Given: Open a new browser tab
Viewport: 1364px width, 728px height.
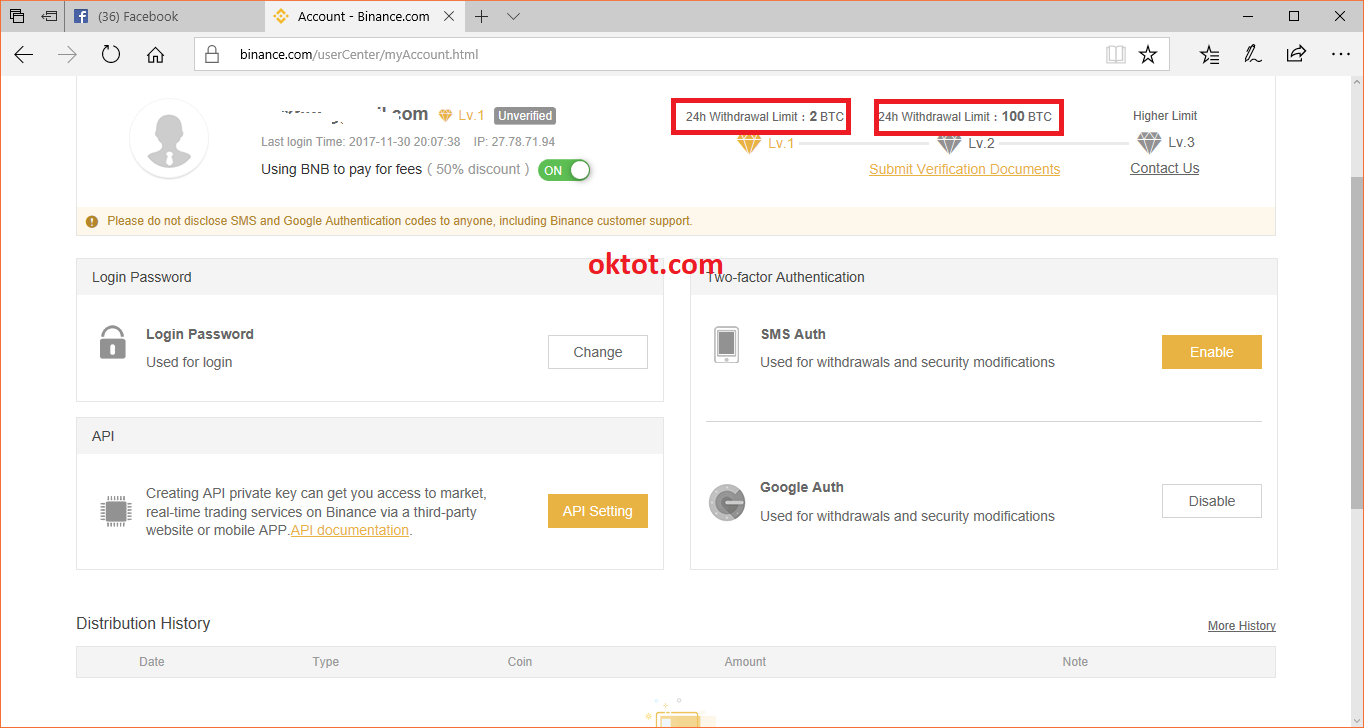Looking at the screenshot, I should point(482,17).
